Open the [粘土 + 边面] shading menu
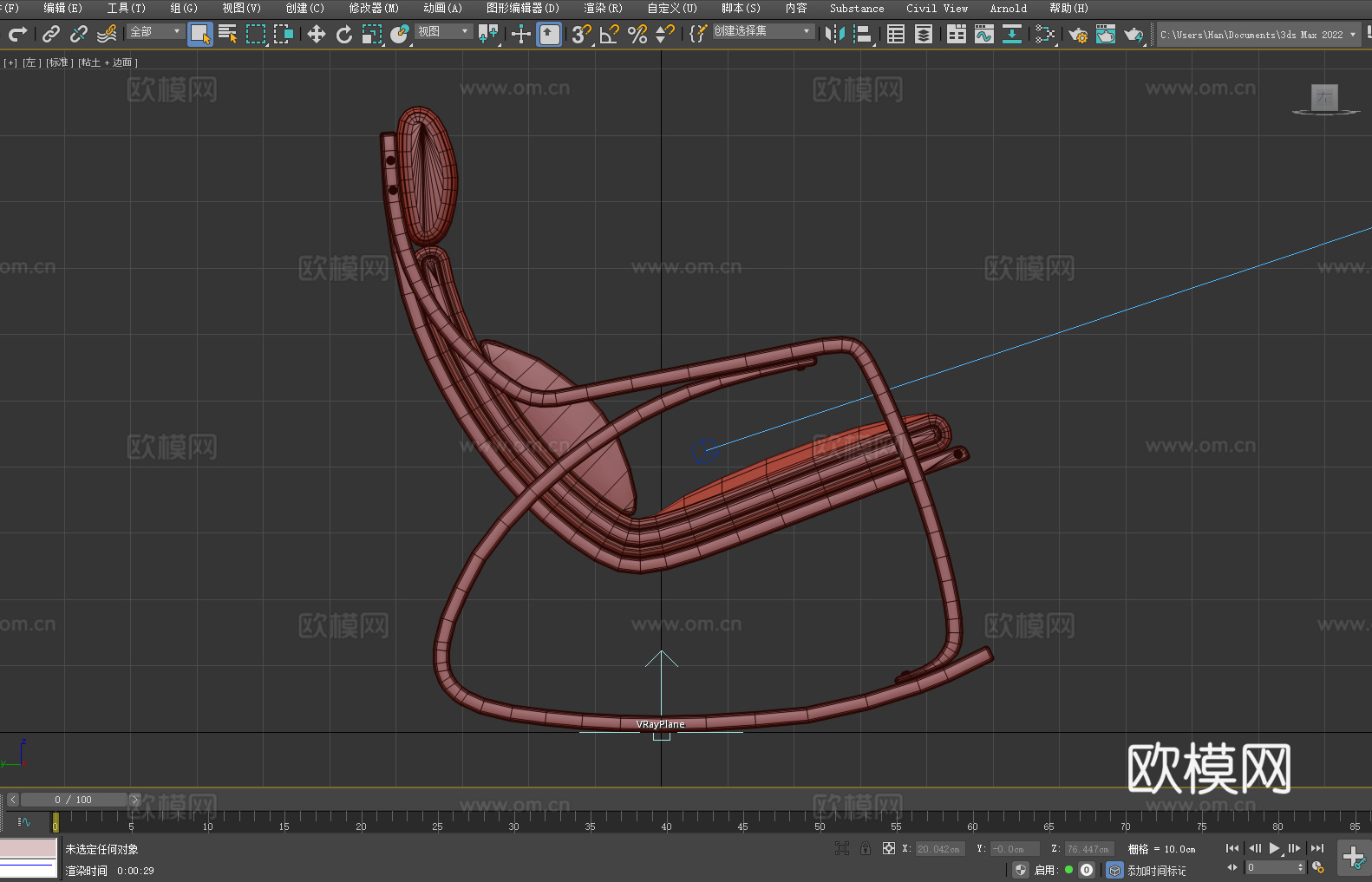Viewport: 1372px width, 882px height. tap(108, 62)
